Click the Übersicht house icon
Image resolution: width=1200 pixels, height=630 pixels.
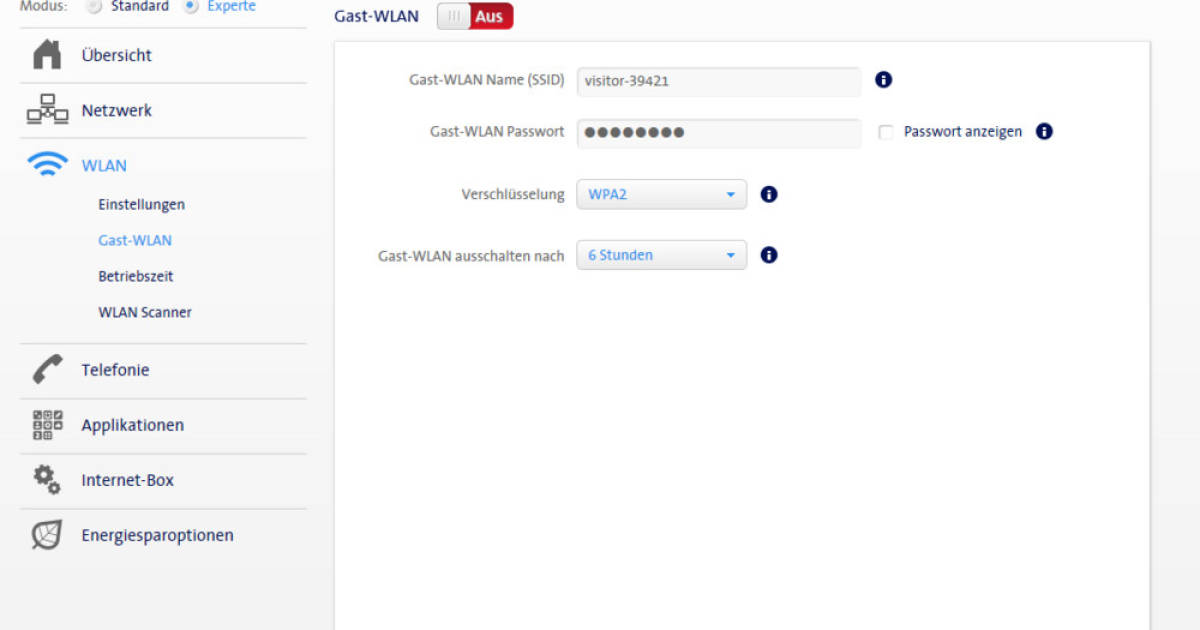(x=47, y=55)
